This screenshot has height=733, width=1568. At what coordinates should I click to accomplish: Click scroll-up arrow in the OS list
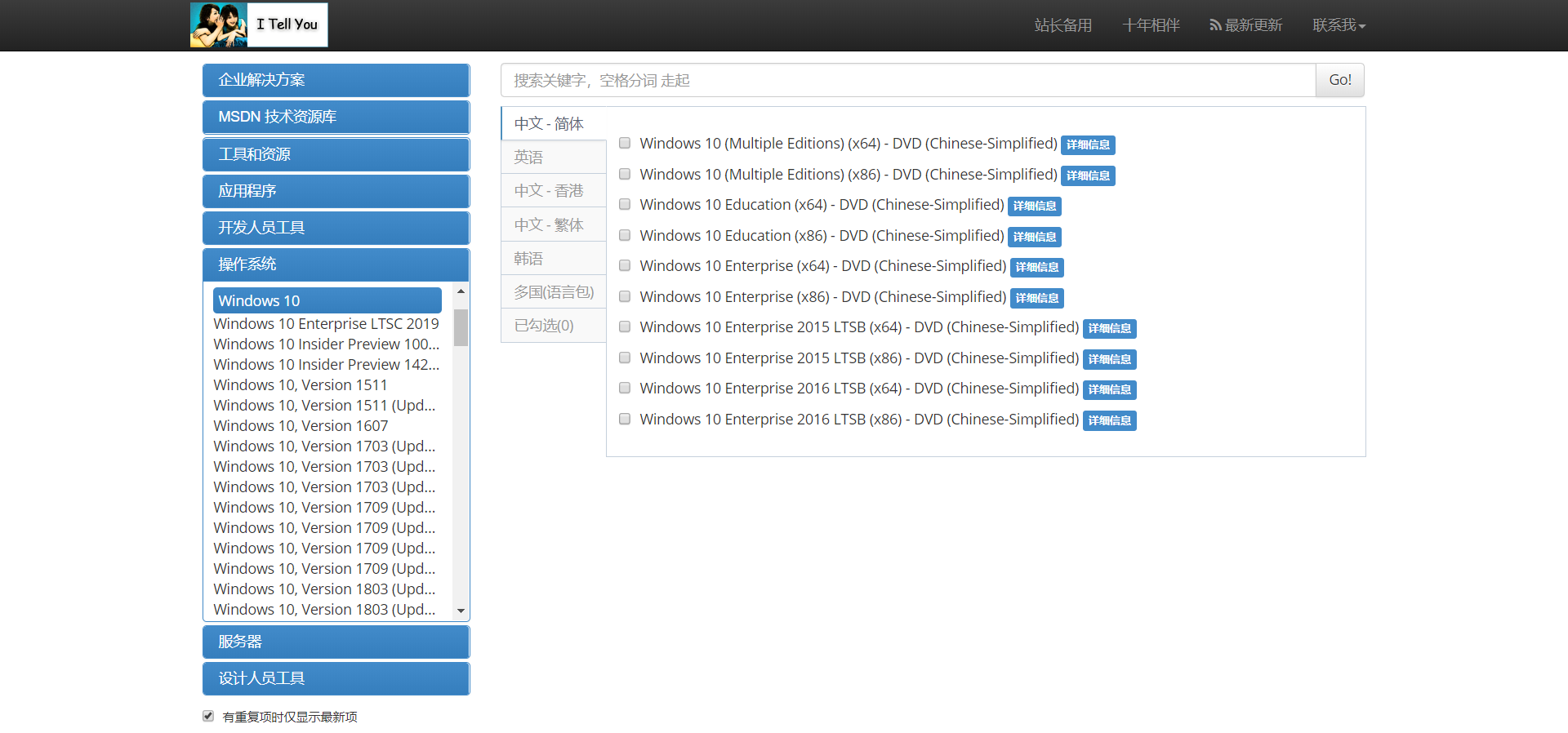point(461,291)
